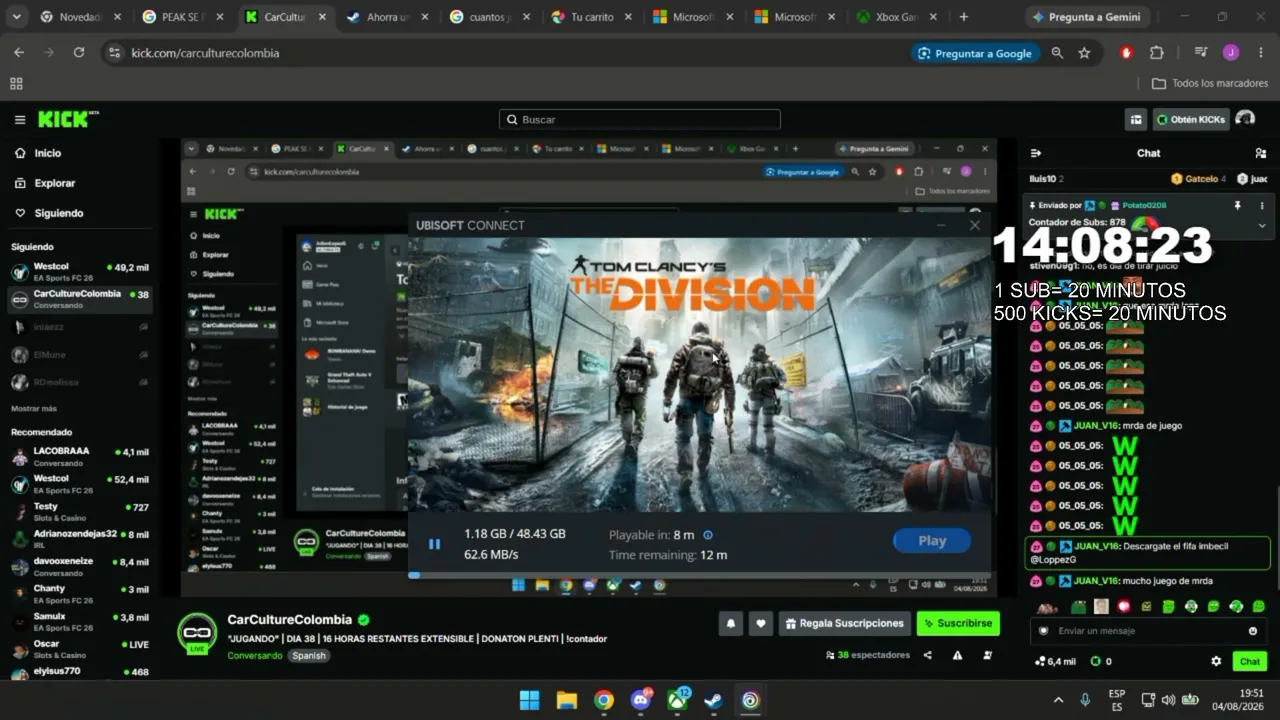The width and height of the screenshot is (1280, 720).
Task: Reload the current page
Action: pos(79,53)
